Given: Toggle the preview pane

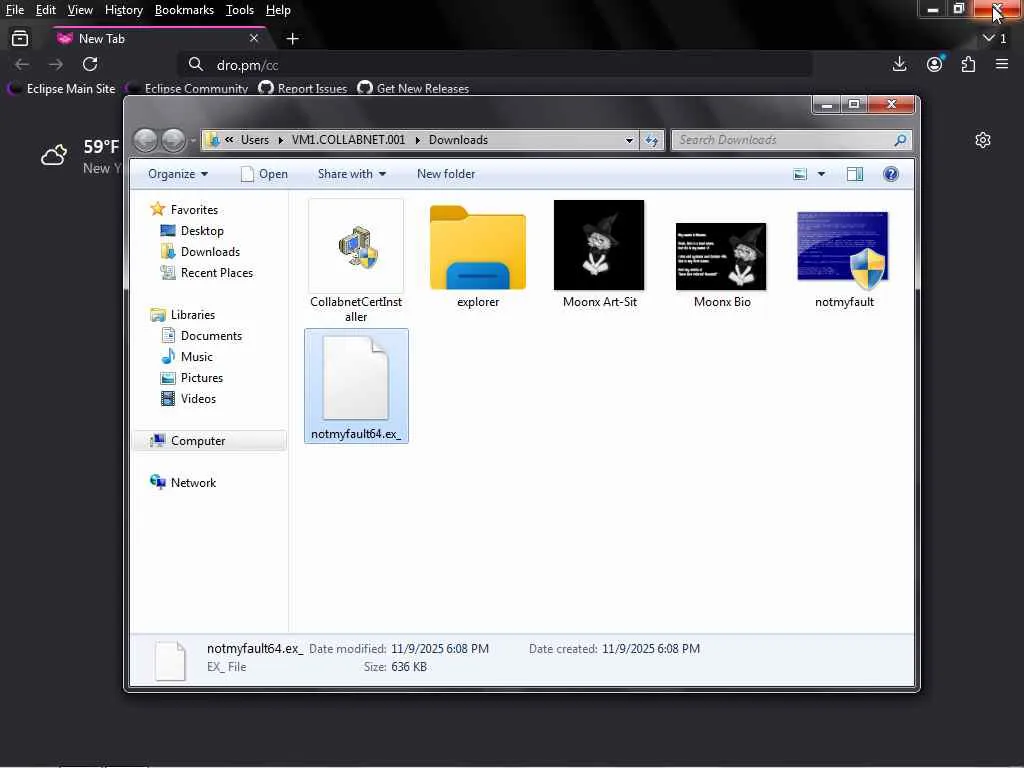Looking at the screenshot, I should tap(855, 174).
